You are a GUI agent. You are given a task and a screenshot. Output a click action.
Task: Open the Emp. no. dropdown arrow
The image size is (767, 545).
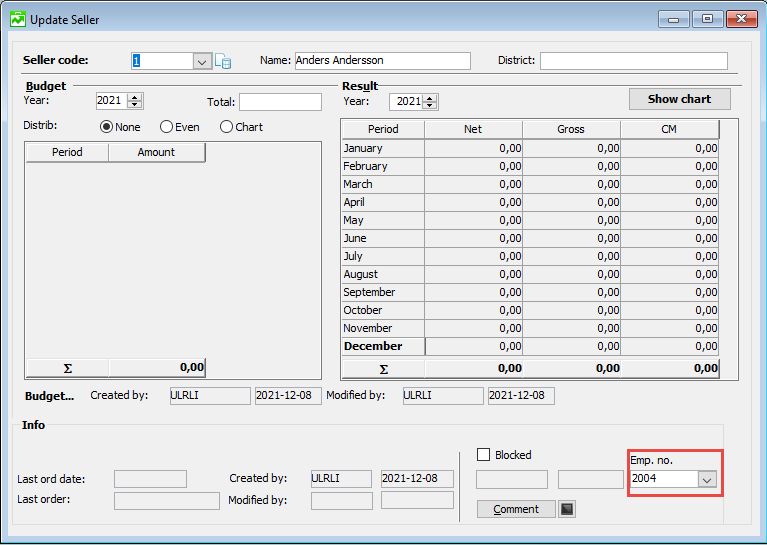pos(707,479)
